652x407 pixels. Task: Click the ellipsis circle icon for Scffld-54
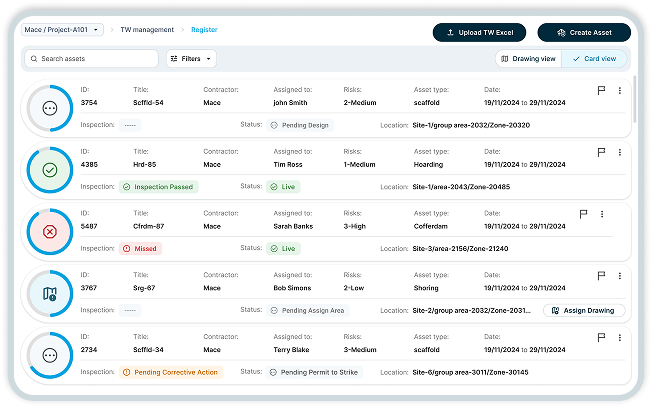[50, 107]
